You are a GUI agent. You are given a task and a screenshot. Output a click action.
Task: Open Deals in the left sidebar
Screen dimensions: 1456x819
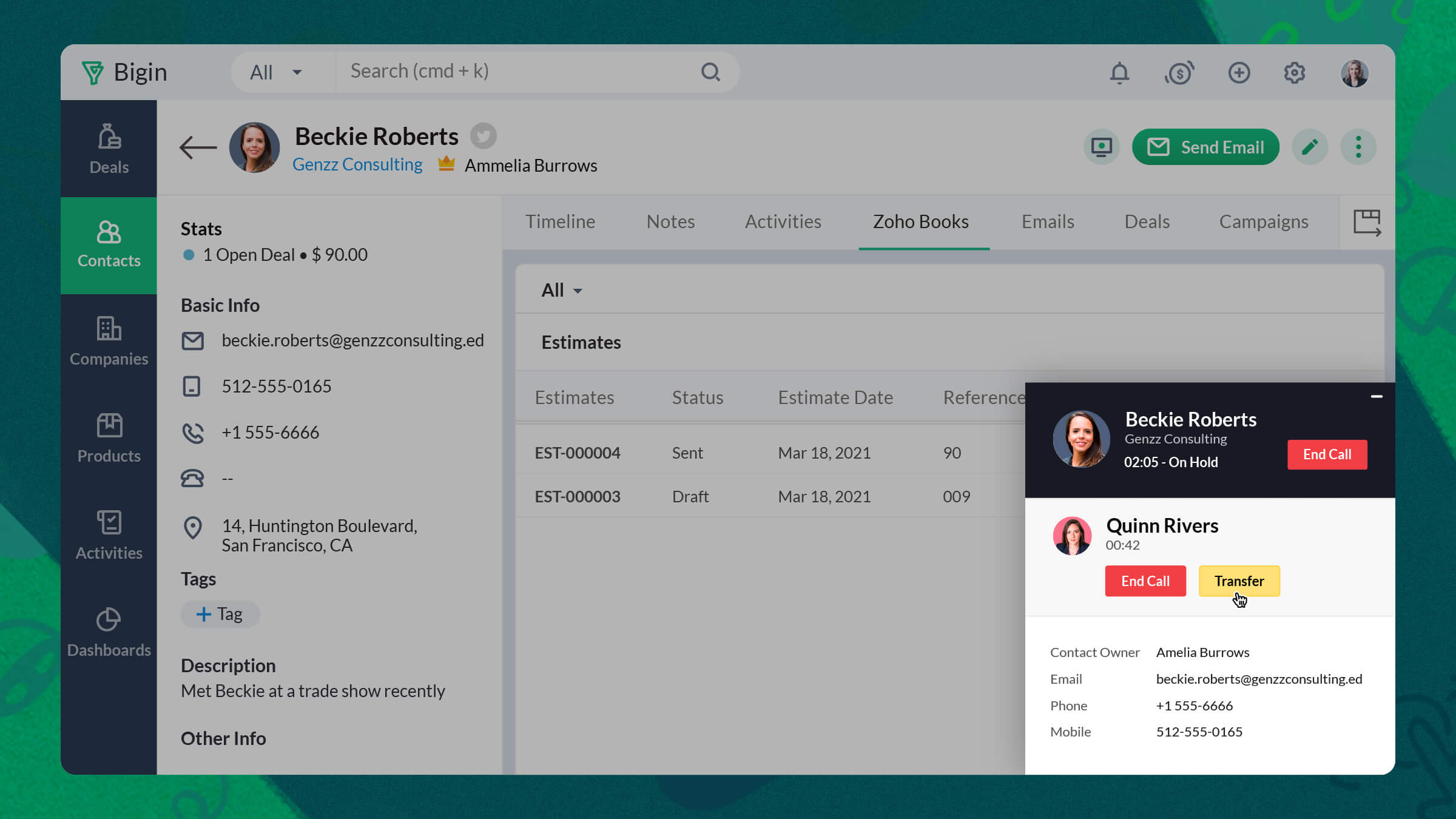109,149
